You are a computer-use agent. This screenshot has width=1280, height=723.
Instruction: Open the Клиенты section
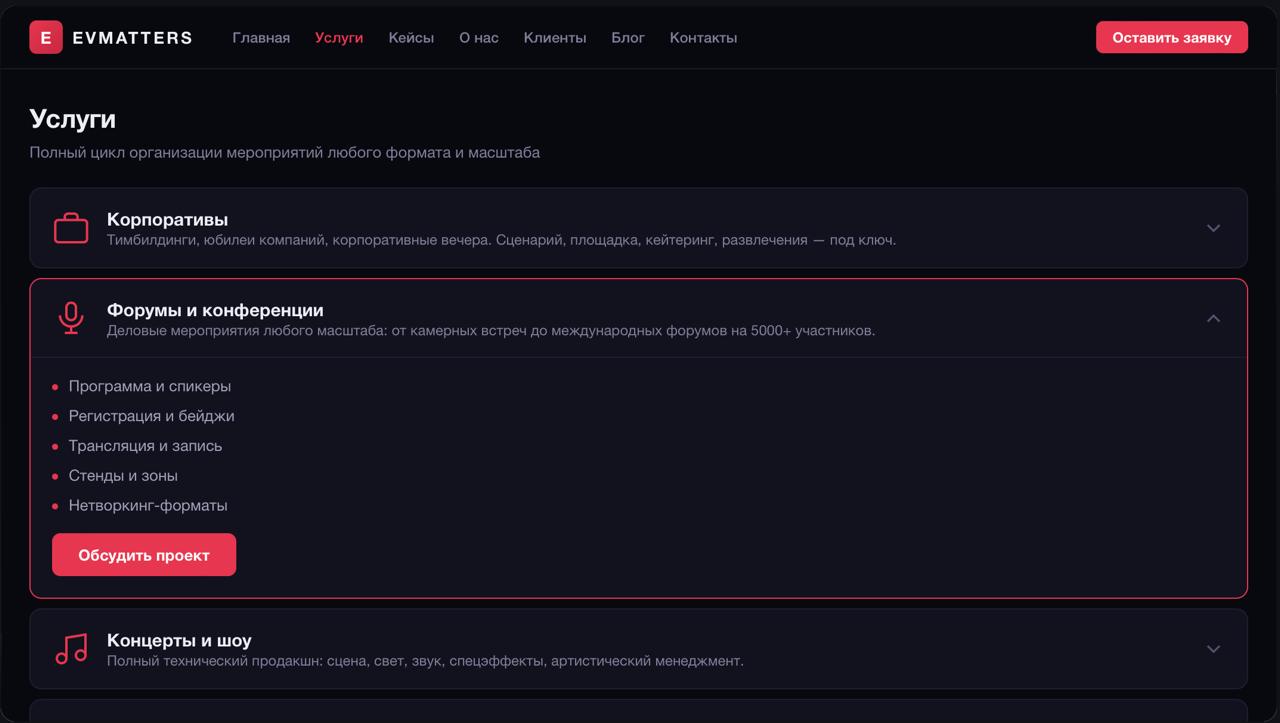pos(555,38)
